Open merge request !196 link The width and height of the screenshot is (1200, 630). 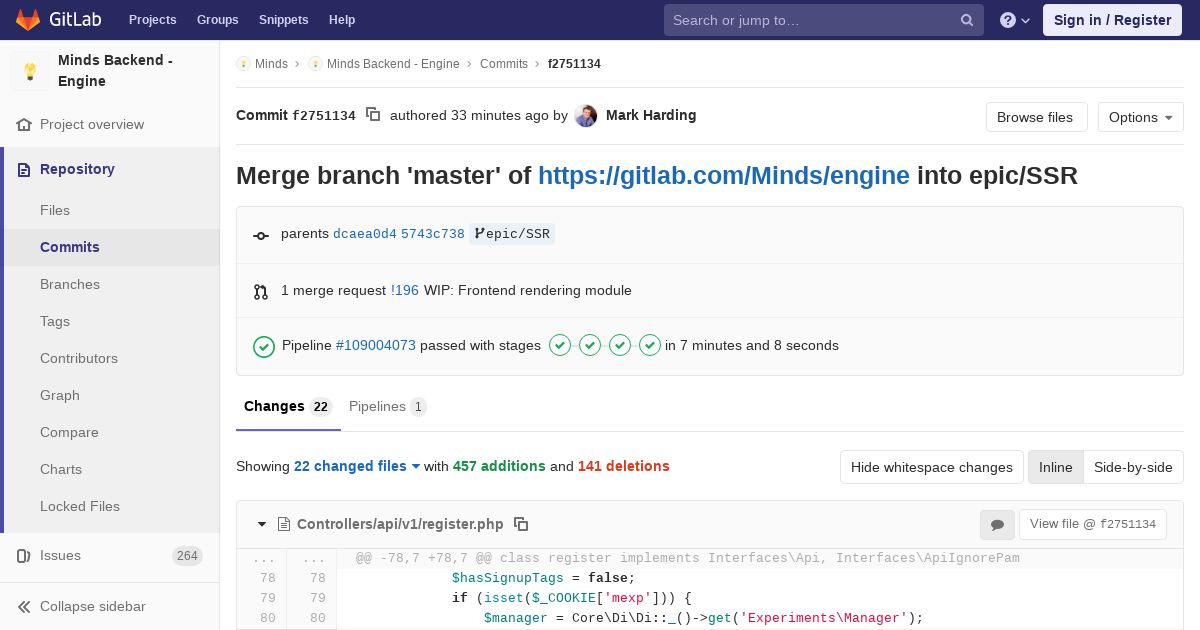coord(405,290)
